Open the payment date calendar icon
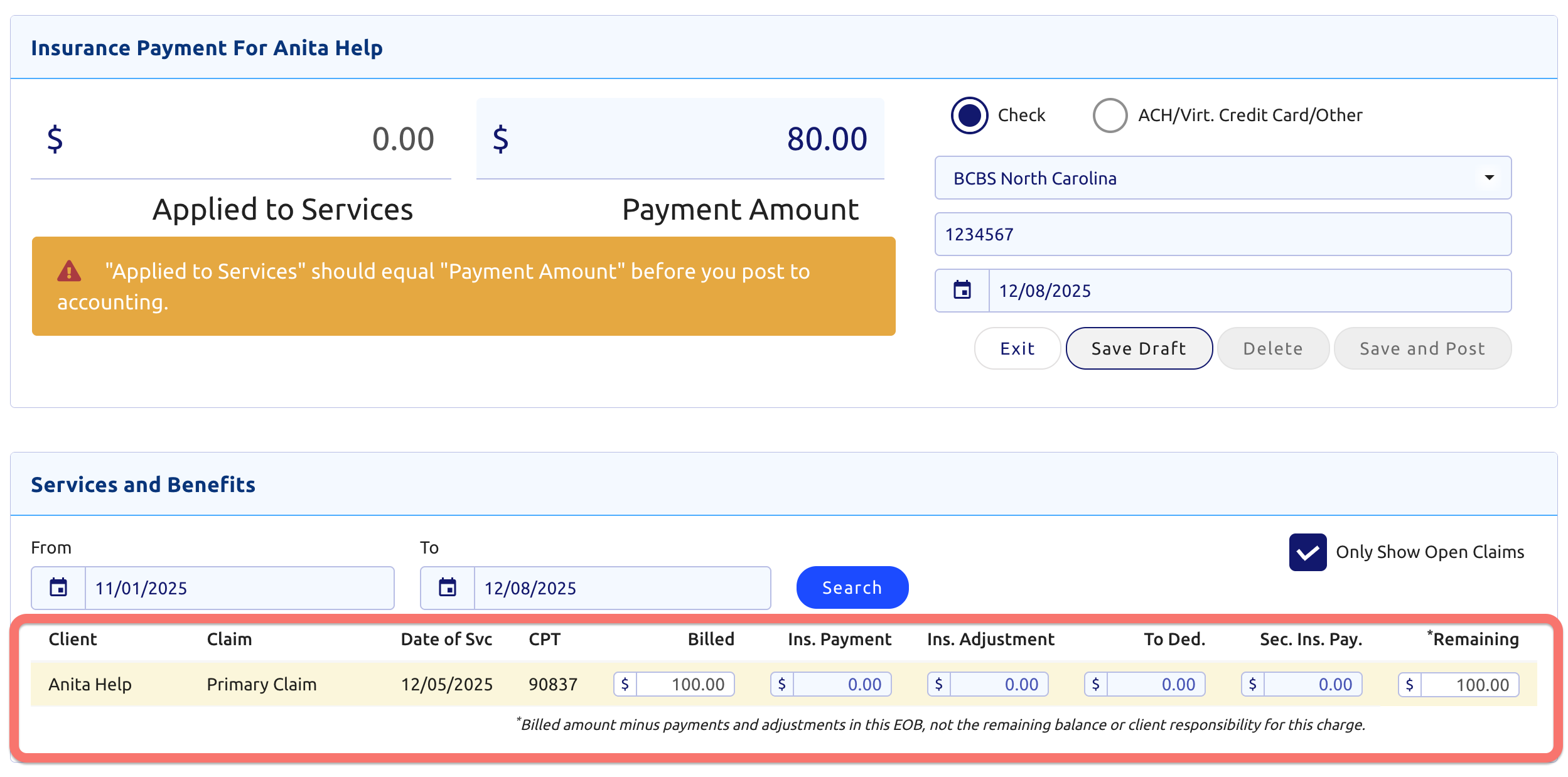This screenshot has width=1568, height=777. [962, 290]
